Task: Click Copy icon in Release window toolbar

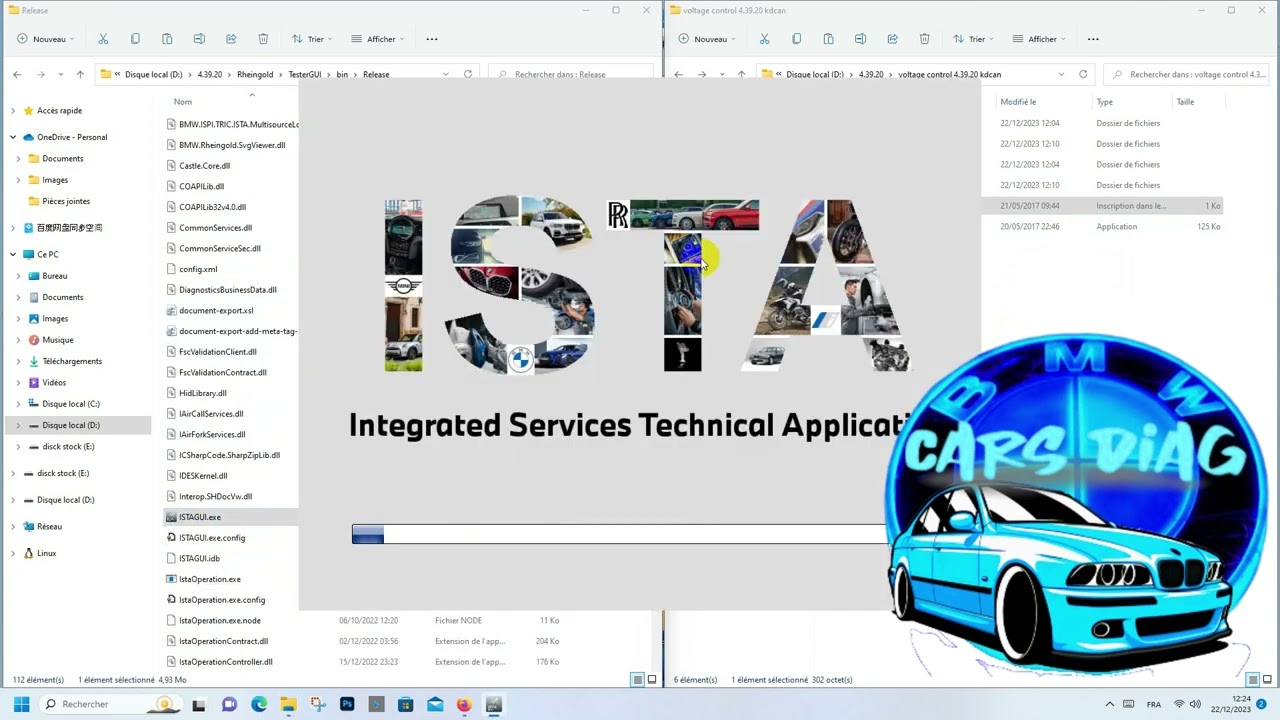Action: [x=135, y=39]
